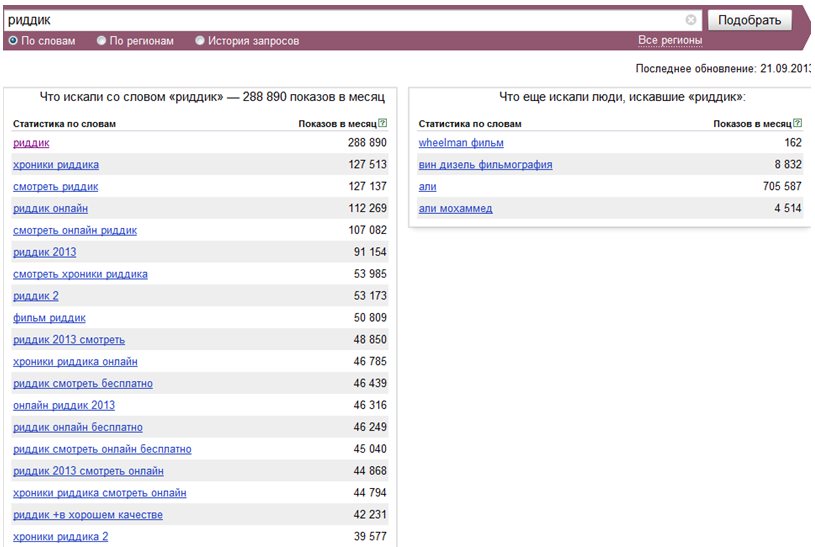
Task: Clear the search field with the X icon
Action: (691, 20)
